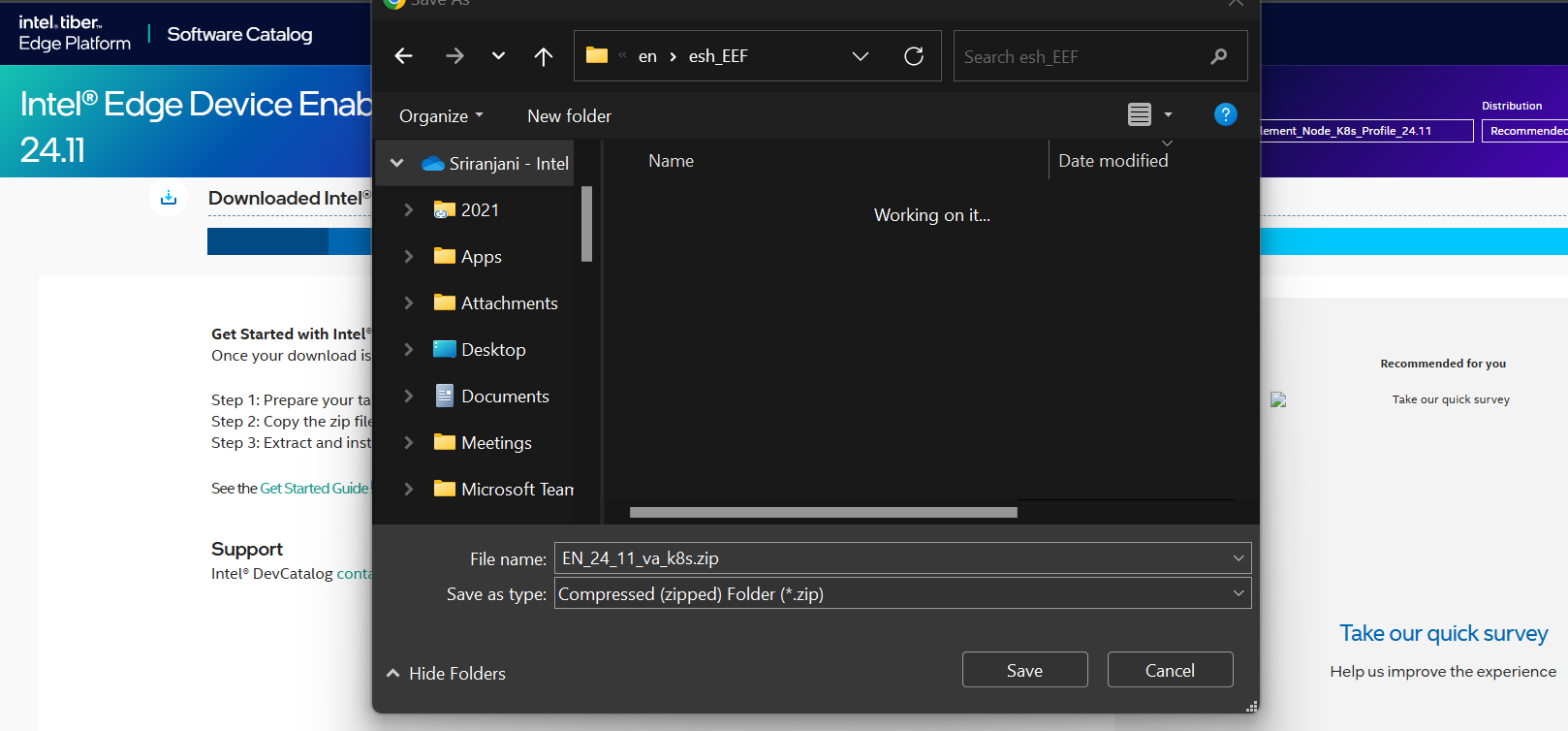Open the blue Help icon

point(1225,114)
